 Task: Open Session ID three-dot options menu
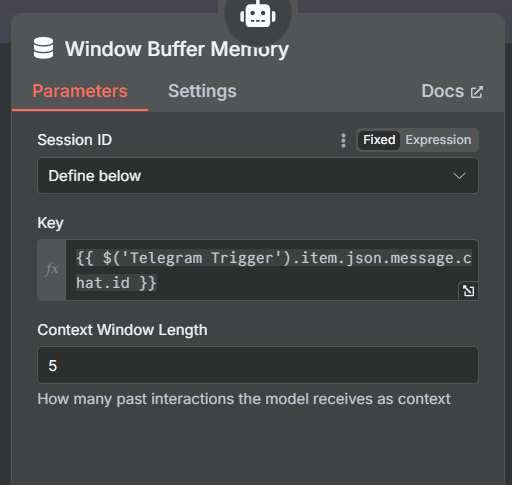(x=343, y=140)
